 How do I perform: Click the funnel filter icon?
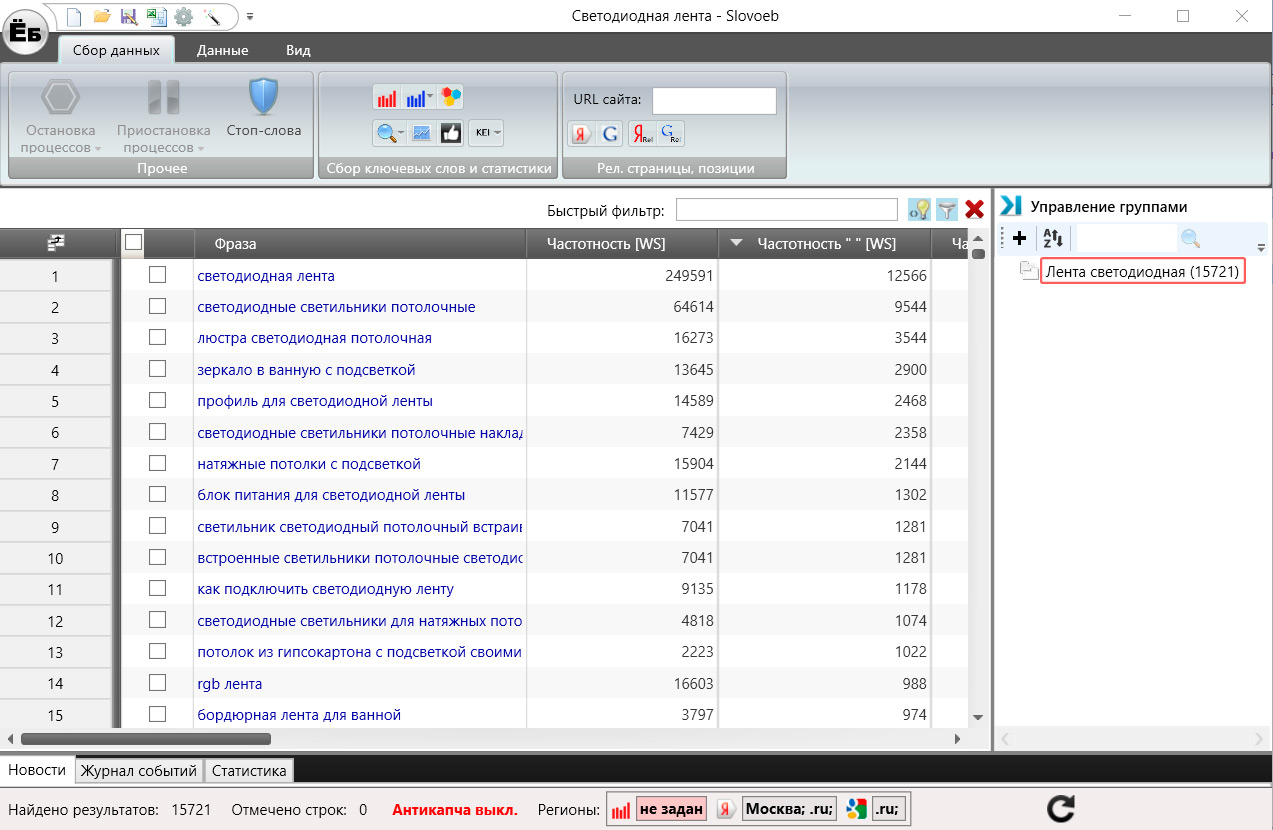click(947, 209)
